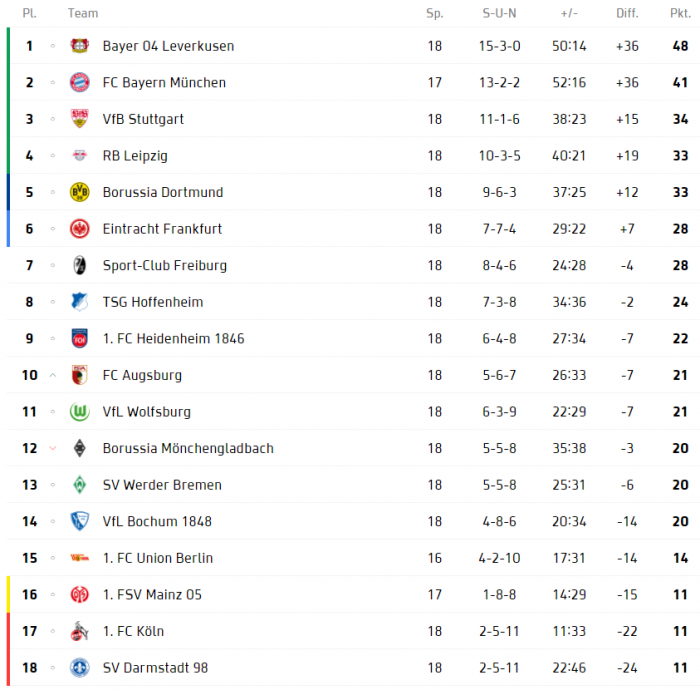Click the VfL Wolfsburg green logo
700x690 pixels.
tap(80, 412)
